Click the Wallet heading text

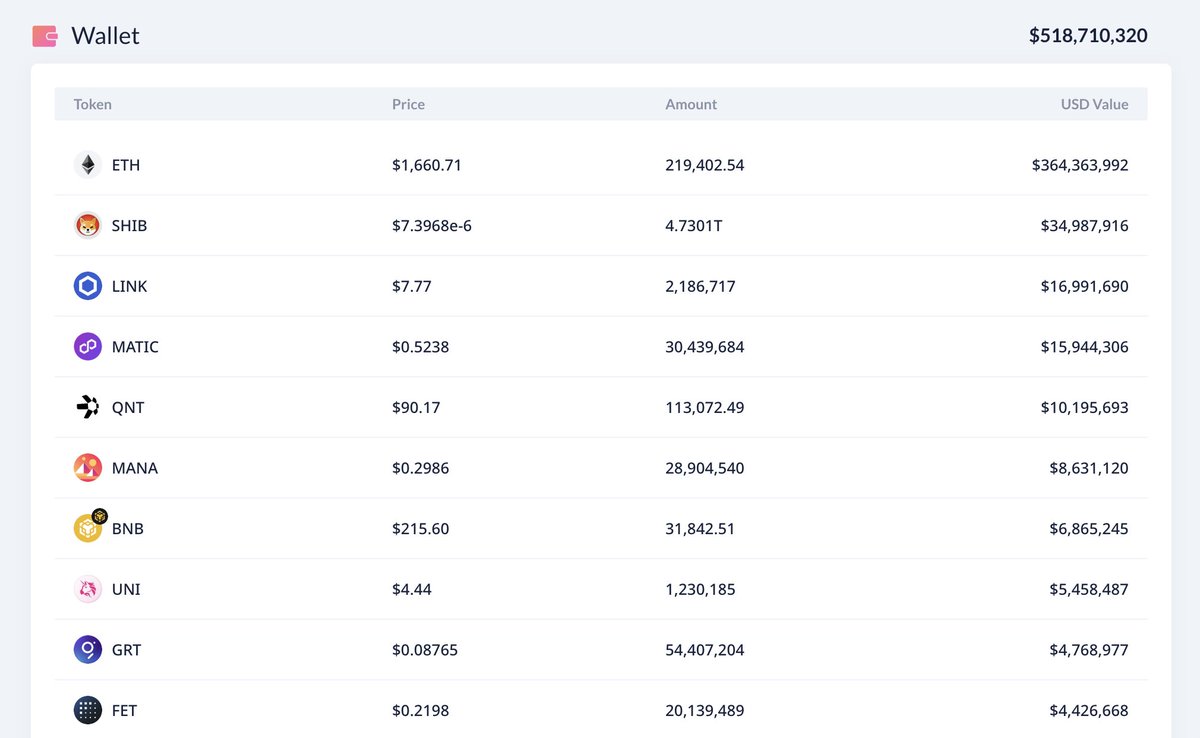(x=105, y=36)
